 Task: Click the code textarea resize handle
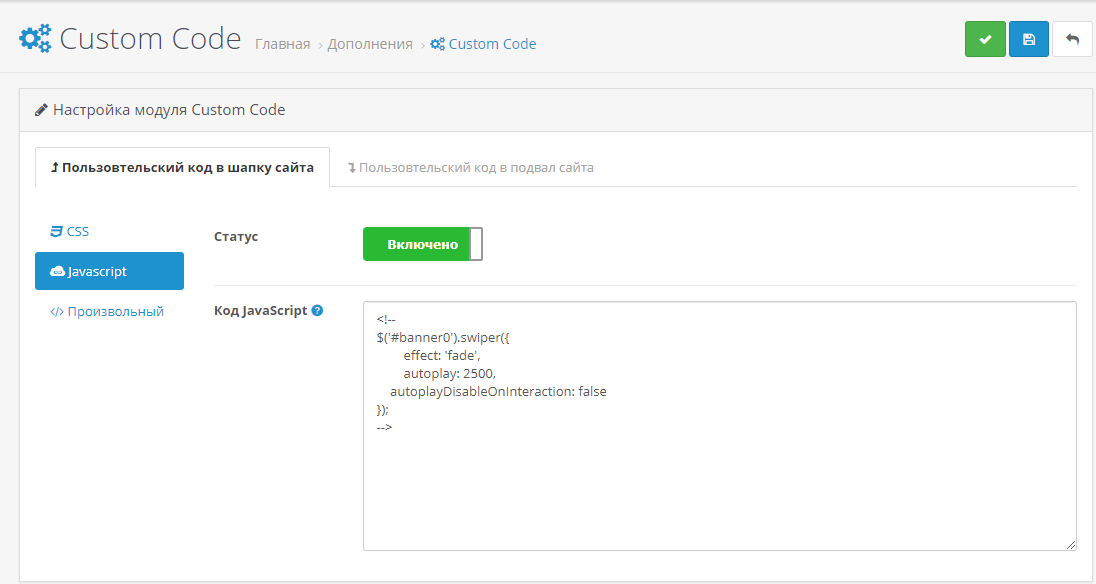click(1071, 545)
